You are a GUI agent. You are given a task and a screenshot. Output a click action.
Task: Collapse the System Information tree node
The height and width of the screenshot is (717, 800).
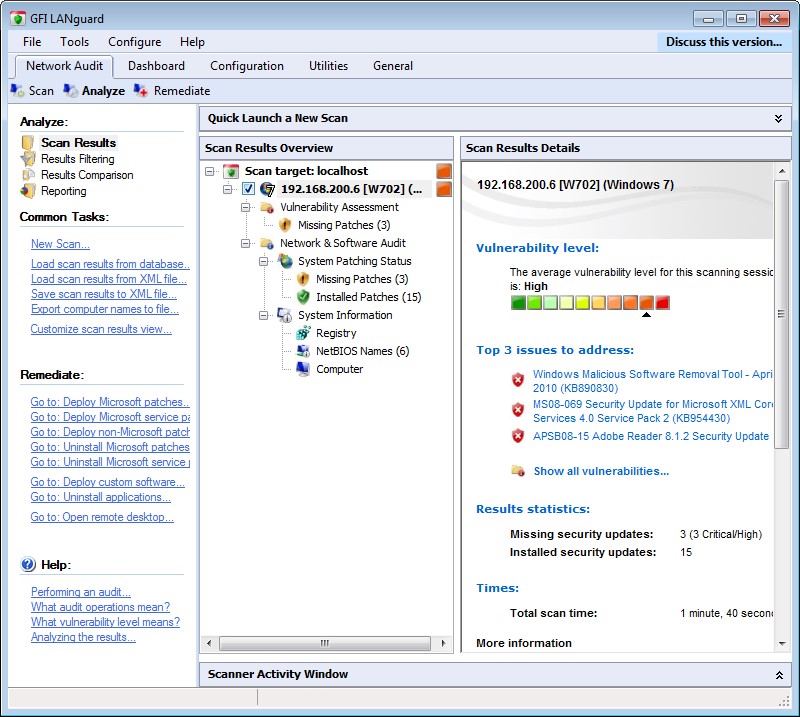[264, 315]
